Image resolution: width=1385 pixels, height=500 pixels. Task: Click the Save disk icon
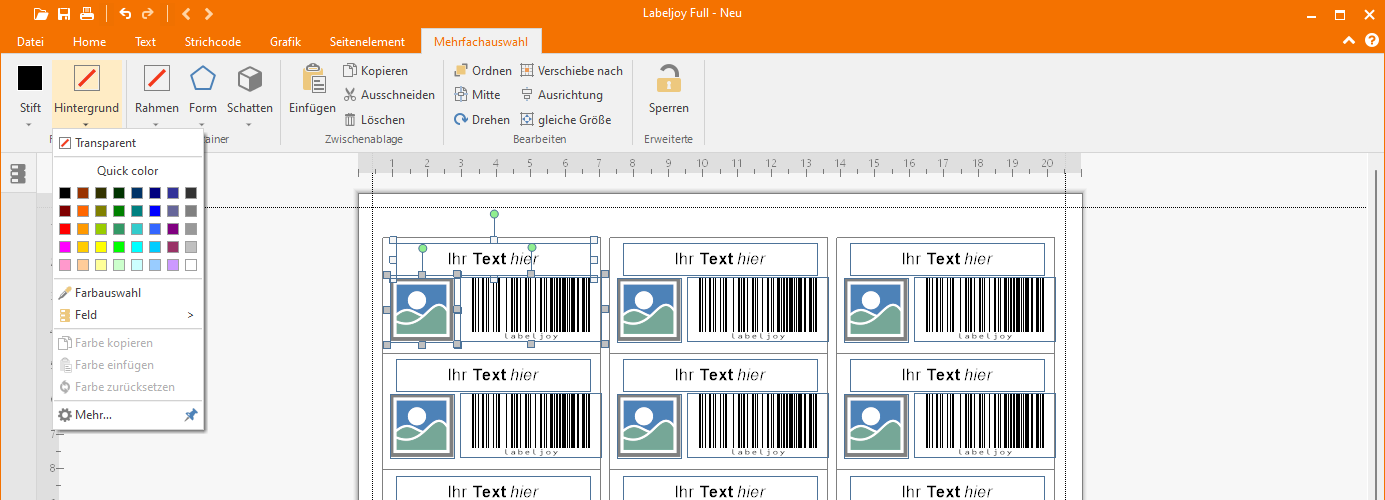point(64,14)
